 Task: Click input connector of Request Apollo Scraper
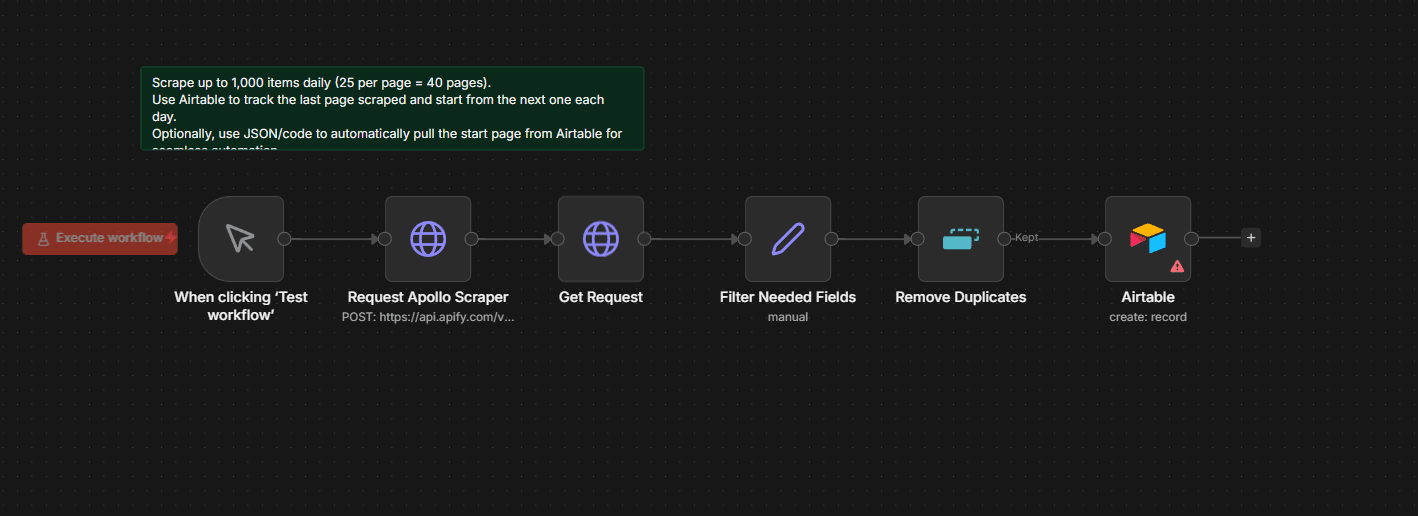pos(385,238)
